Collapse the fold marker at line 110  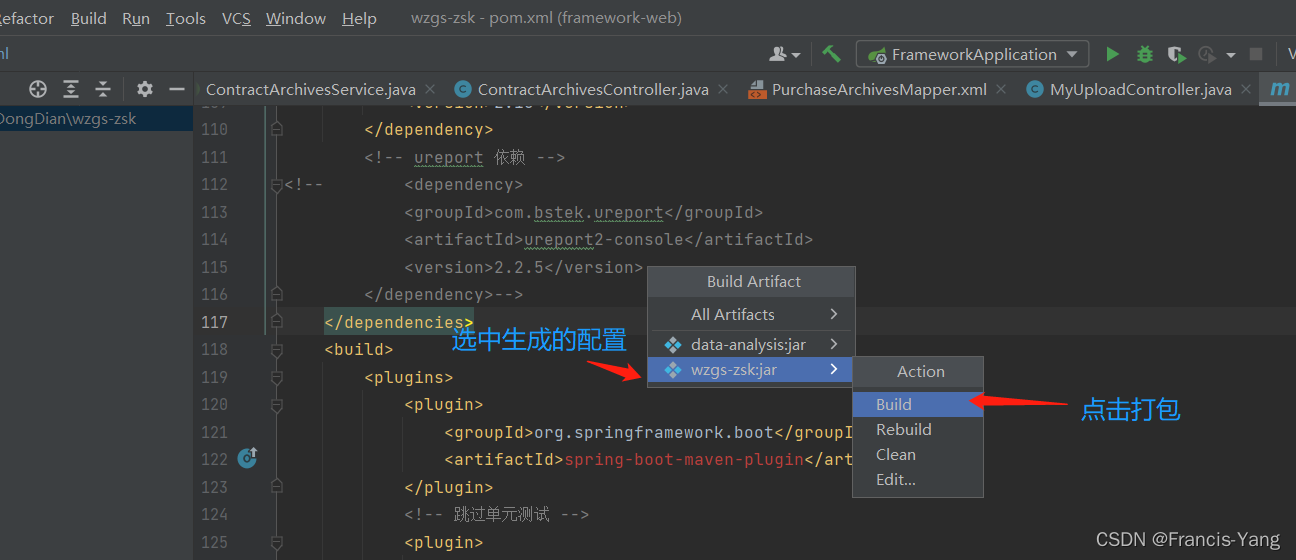[x=277, y=129]
